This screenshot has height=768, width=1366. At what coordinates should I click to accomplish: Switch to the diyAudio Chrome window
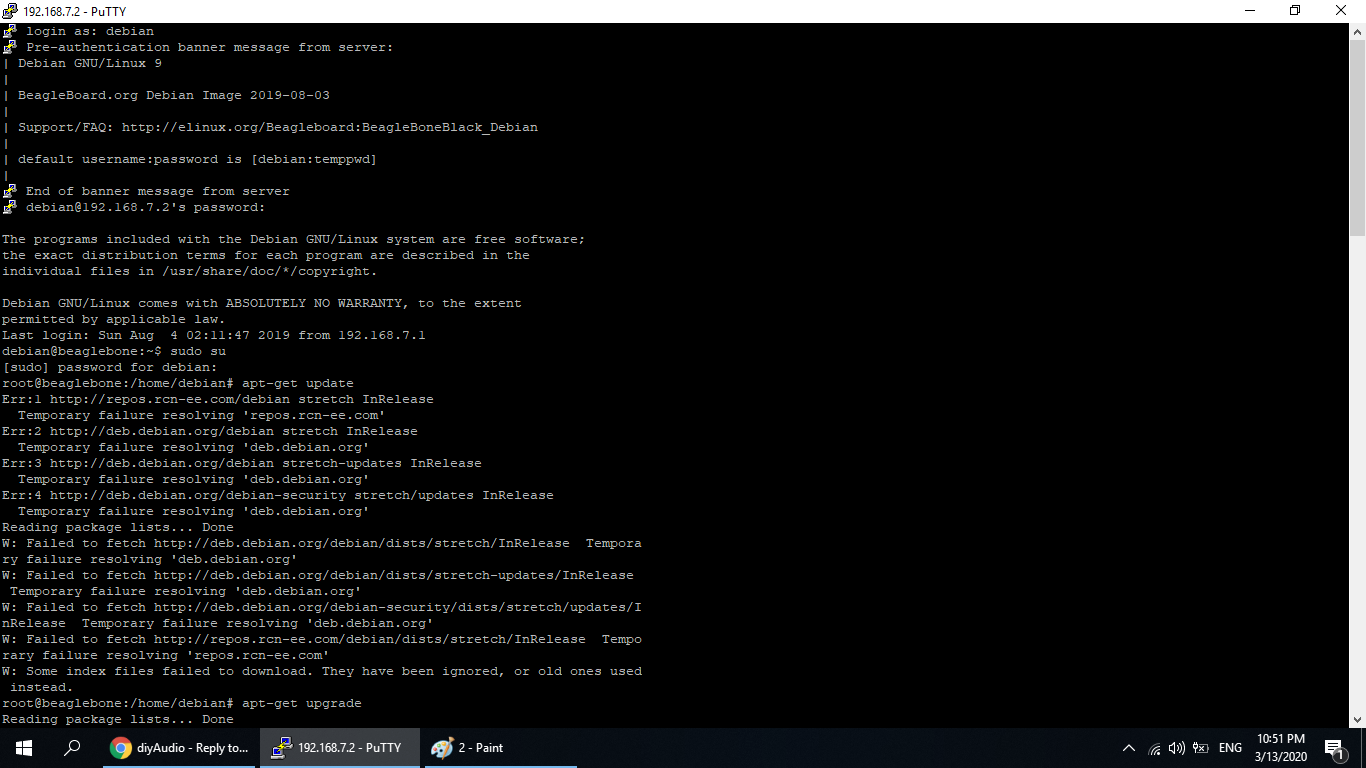(179, 748)
